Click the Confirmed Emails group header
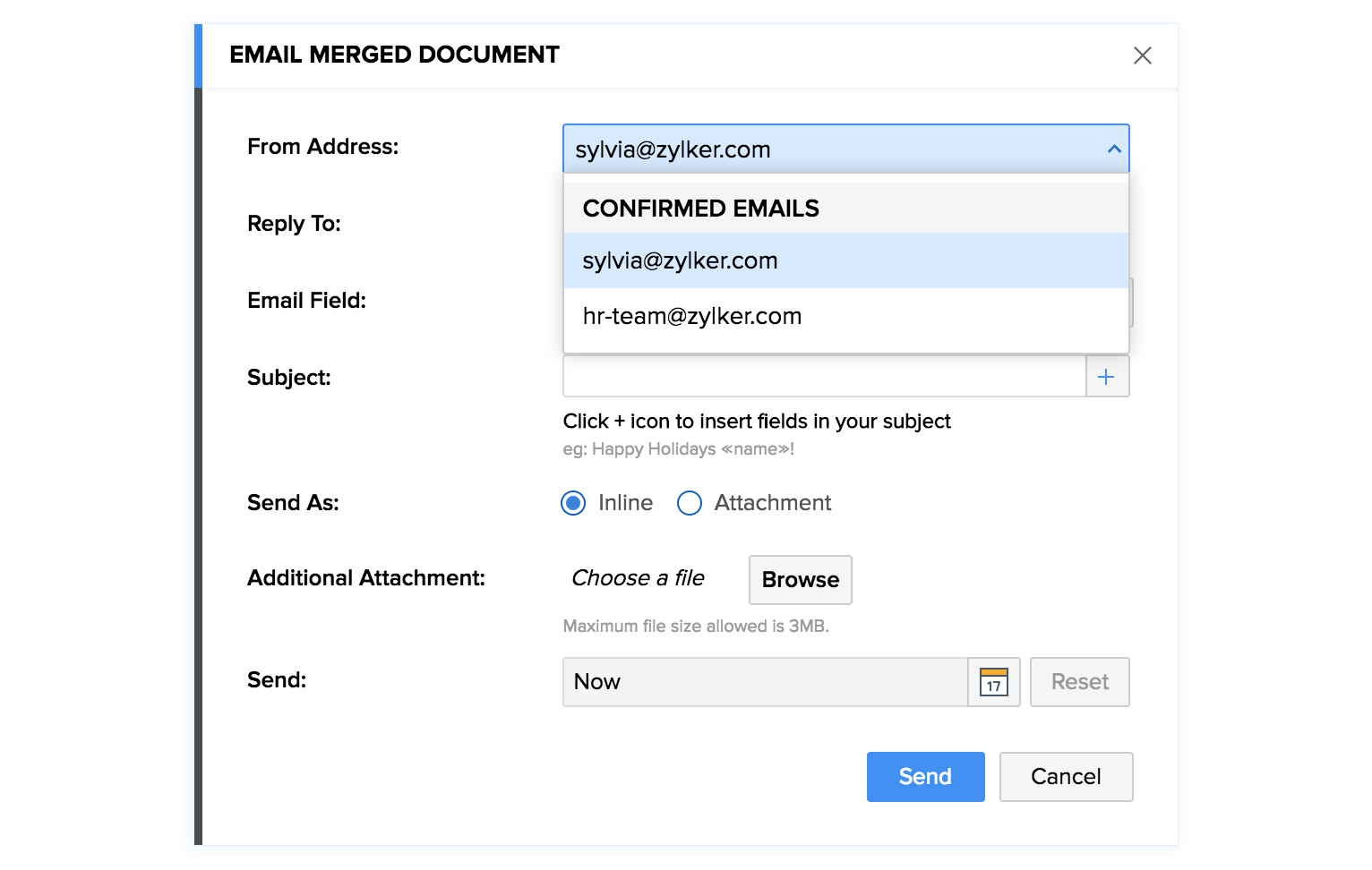The image size is (1372, 870). coord(700,209)
